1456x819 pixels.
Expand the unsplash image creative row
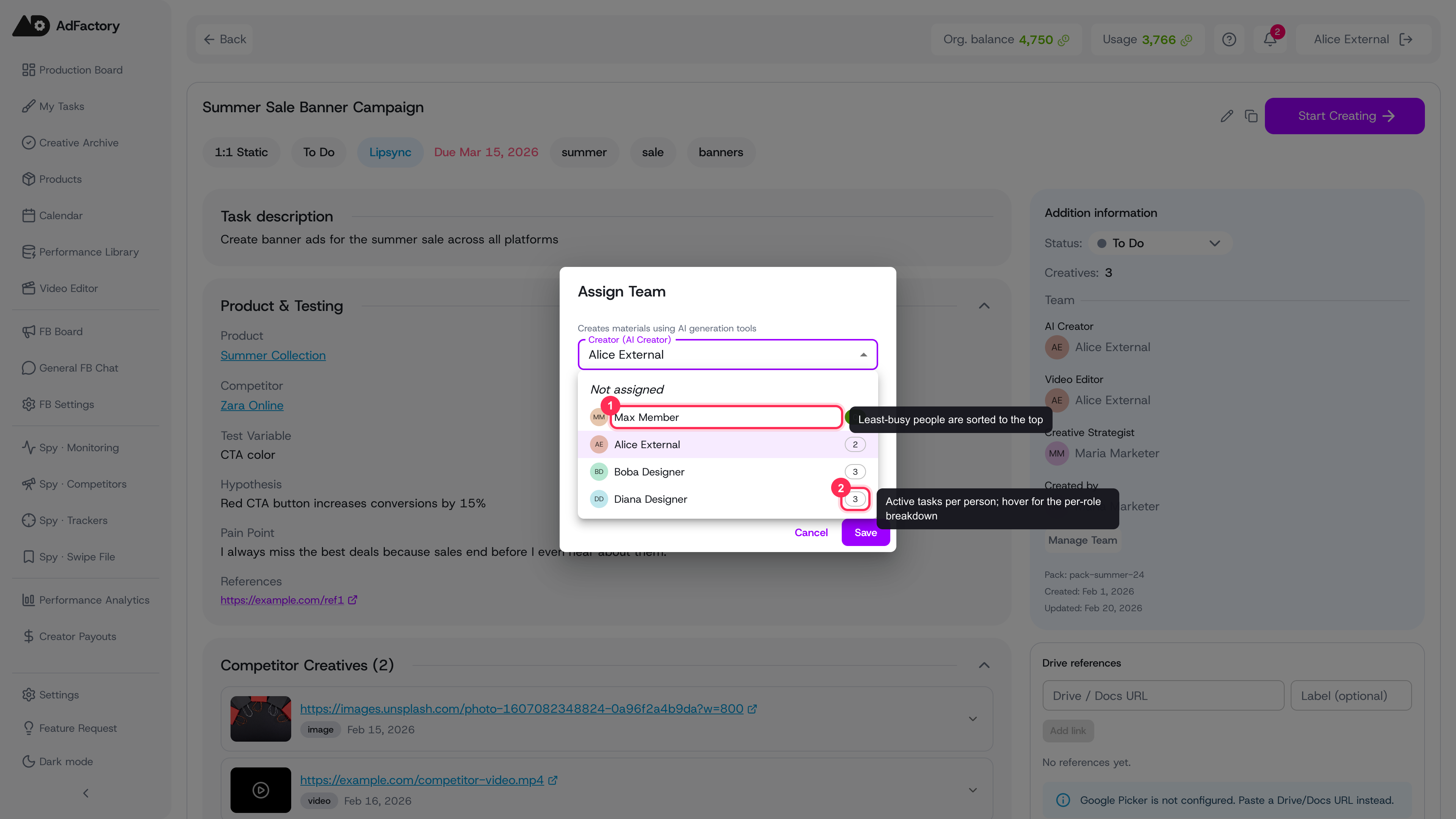pos(973,719)
